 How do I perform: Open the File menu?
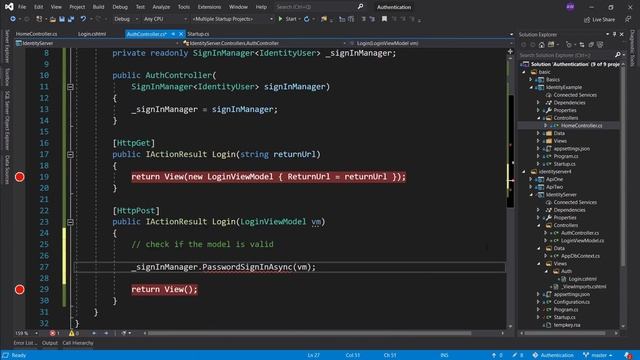[x=22, y=7]
